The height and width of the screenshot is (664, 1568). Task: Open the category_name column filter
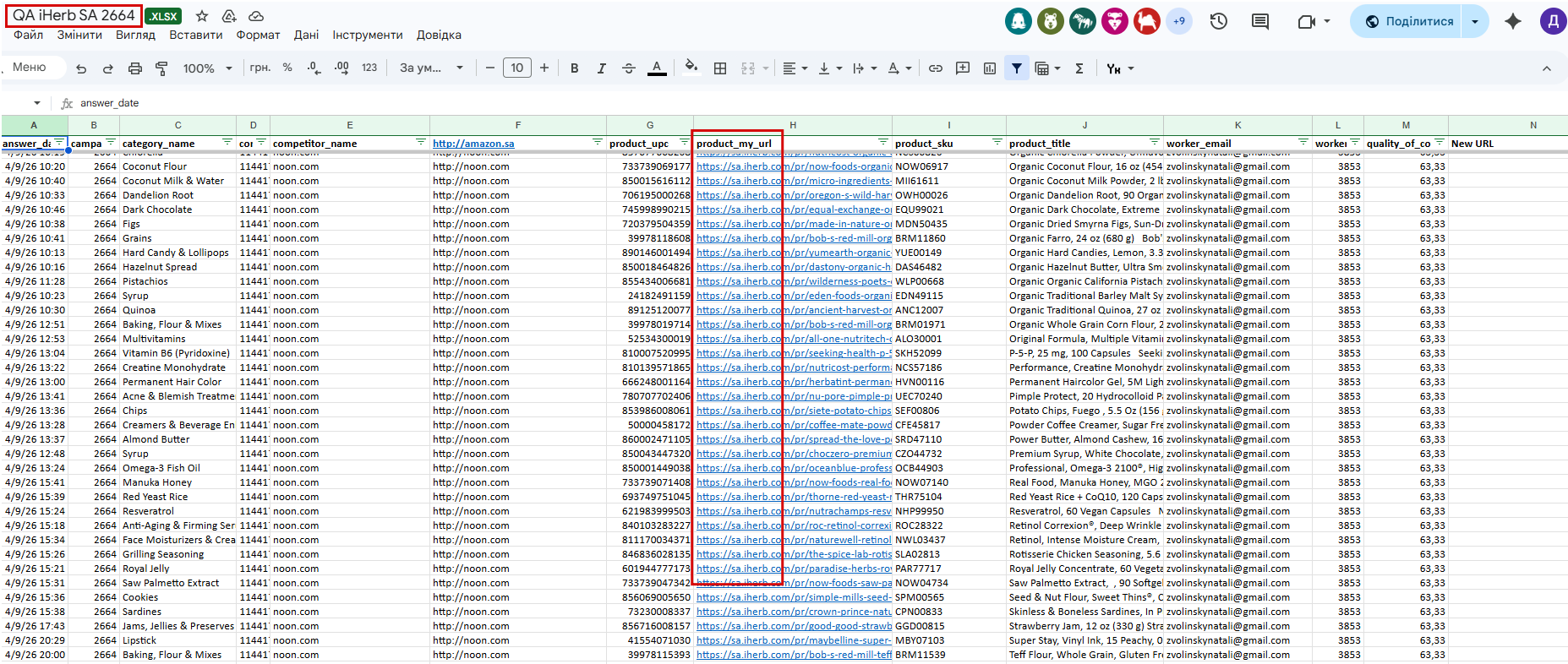227,142
